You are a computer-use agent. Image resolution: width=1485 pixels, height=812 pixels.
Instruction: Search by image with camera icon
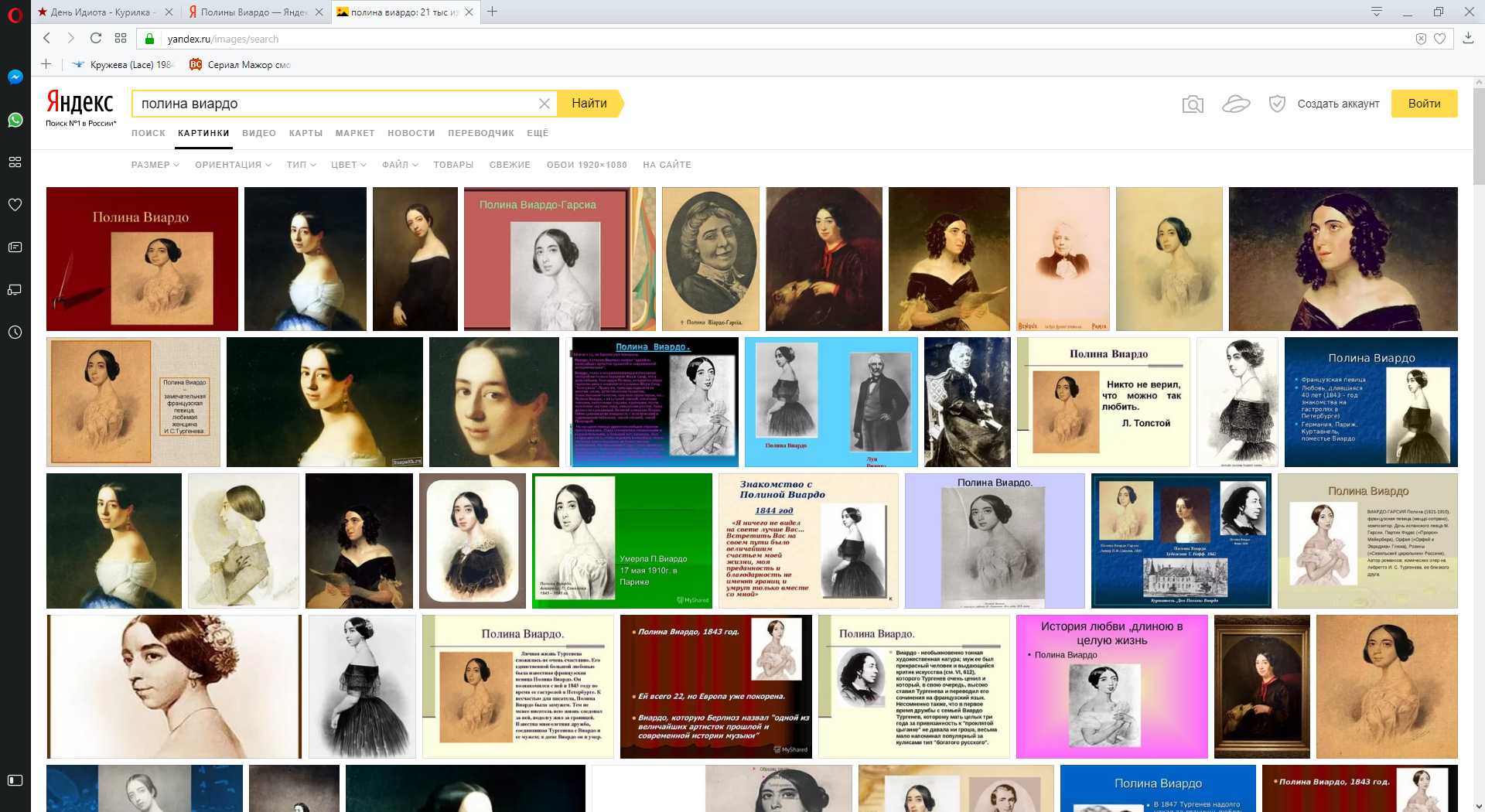1193,104
